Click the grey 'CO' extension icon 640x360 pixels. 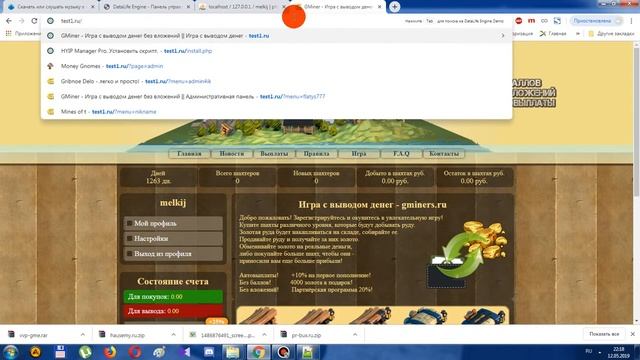click(x=544, y=21)
